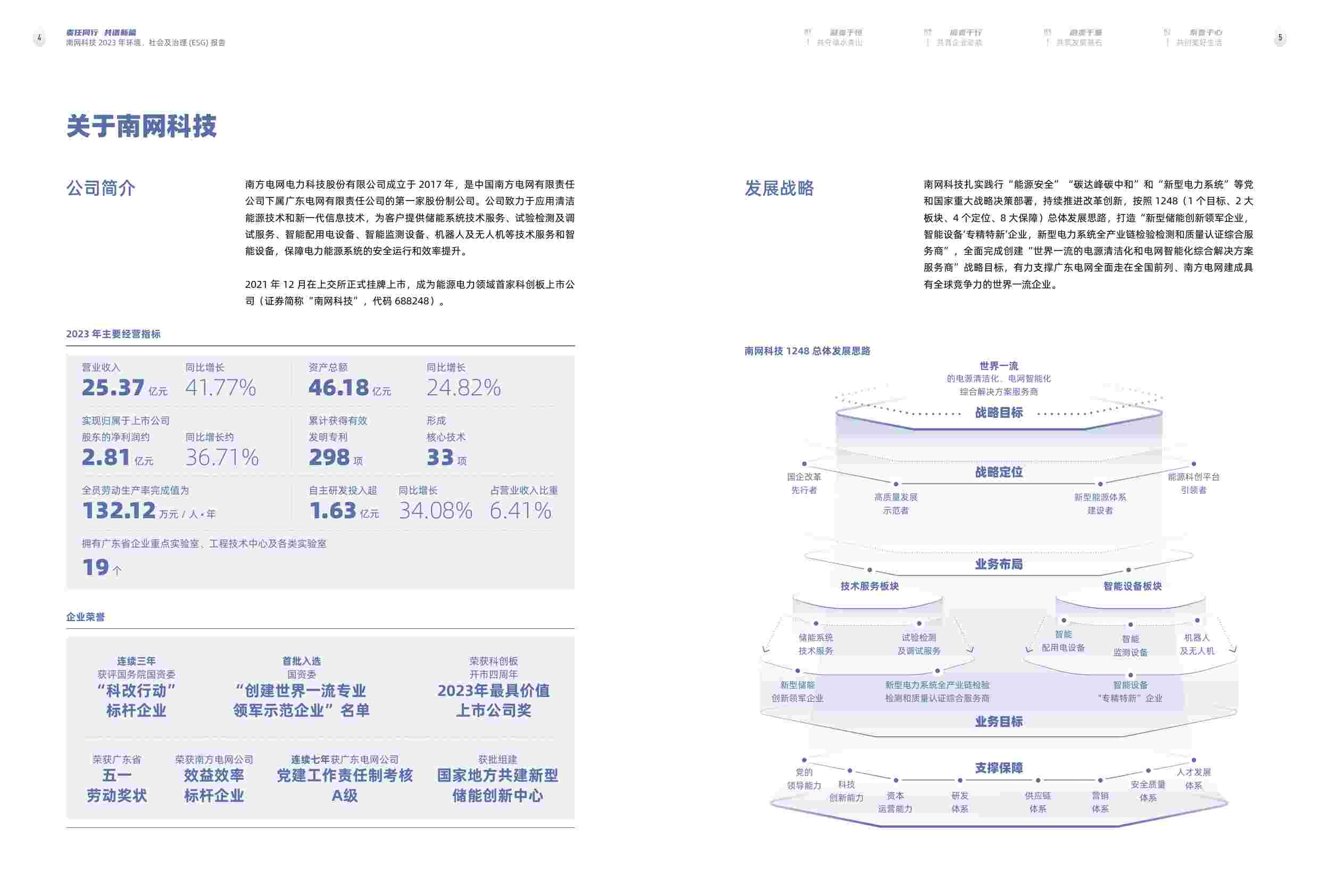Click the 新型储能创新领军企业 node
The height and width of the screenshot is (896, 1320).
pyautogui.click(x=797, y=692)
